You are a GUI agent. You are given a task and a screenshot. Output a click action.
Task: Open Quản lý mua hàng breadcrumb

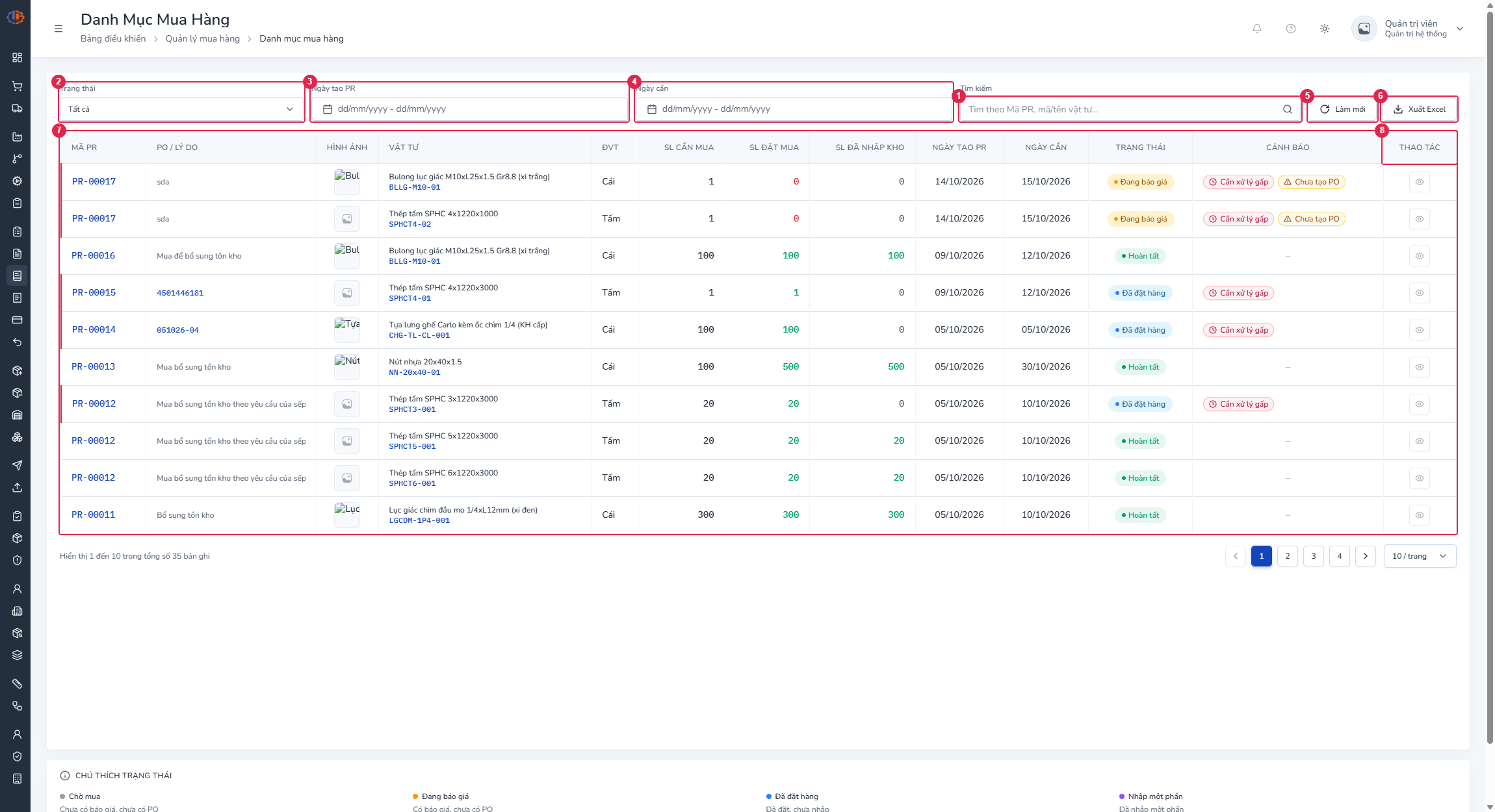point(202,39)
